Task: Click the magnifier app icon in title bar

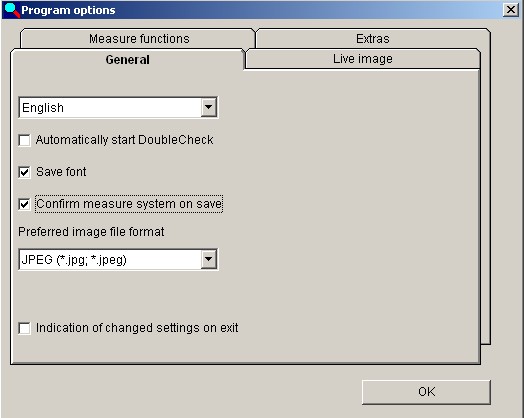Action: [11, 10]
